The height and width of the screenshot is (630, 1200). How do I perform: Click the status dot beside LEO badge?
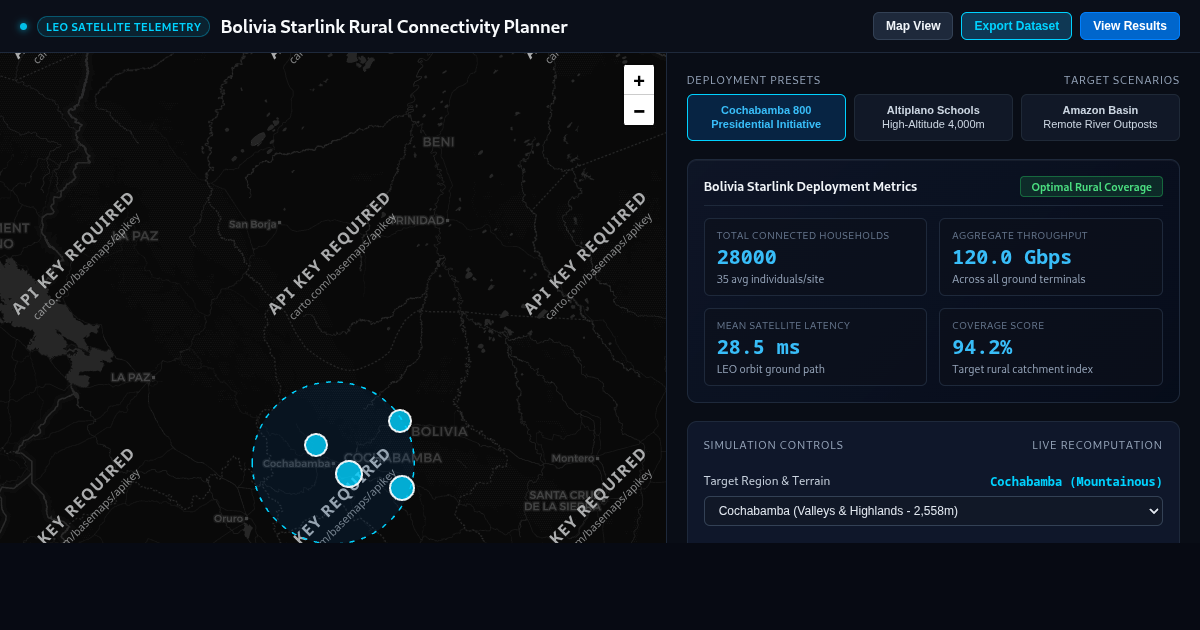[23, 27]
